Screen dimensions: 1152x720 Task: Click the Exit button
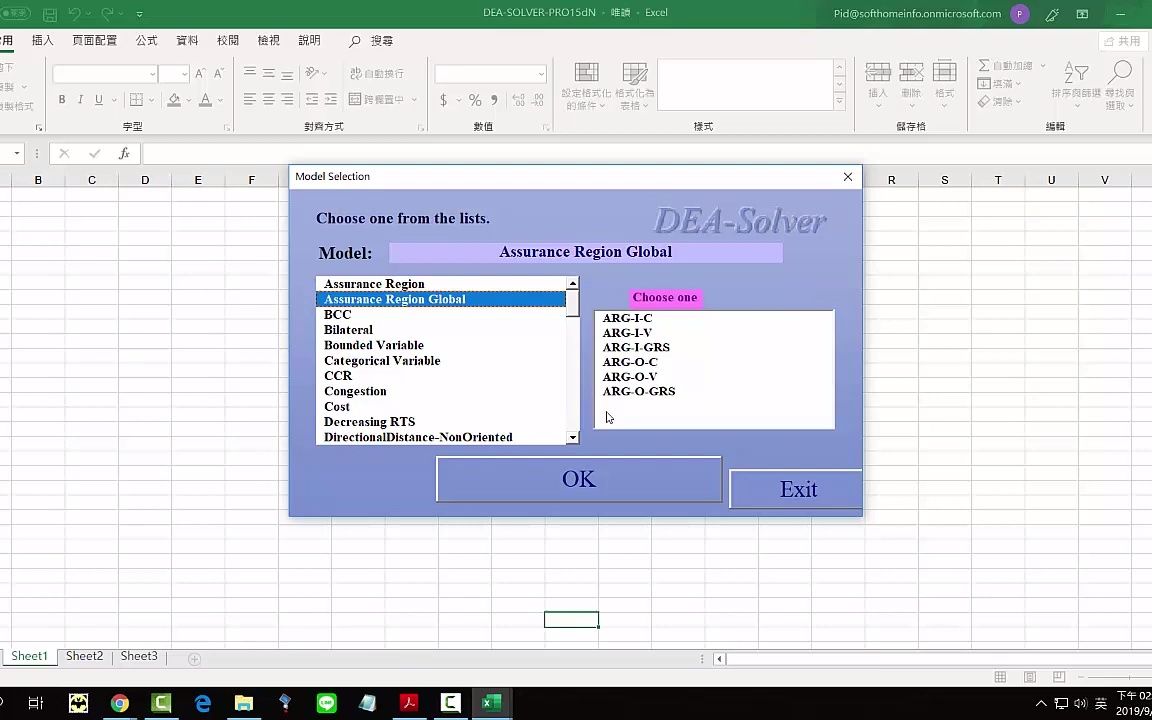point(797,489)
